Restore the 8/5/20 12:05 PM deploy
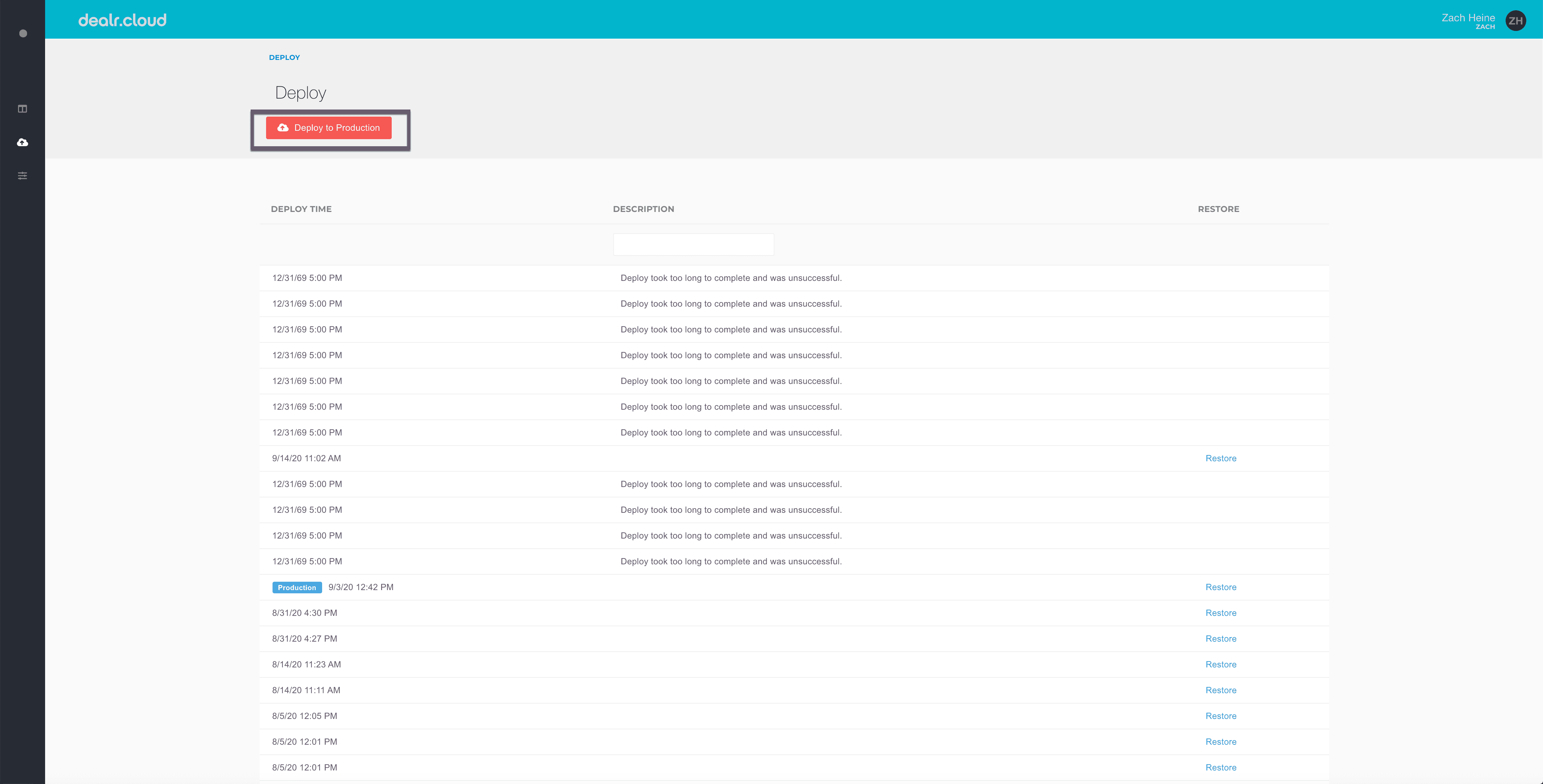The image size is (1543, 784). (x=1220, y=716)
